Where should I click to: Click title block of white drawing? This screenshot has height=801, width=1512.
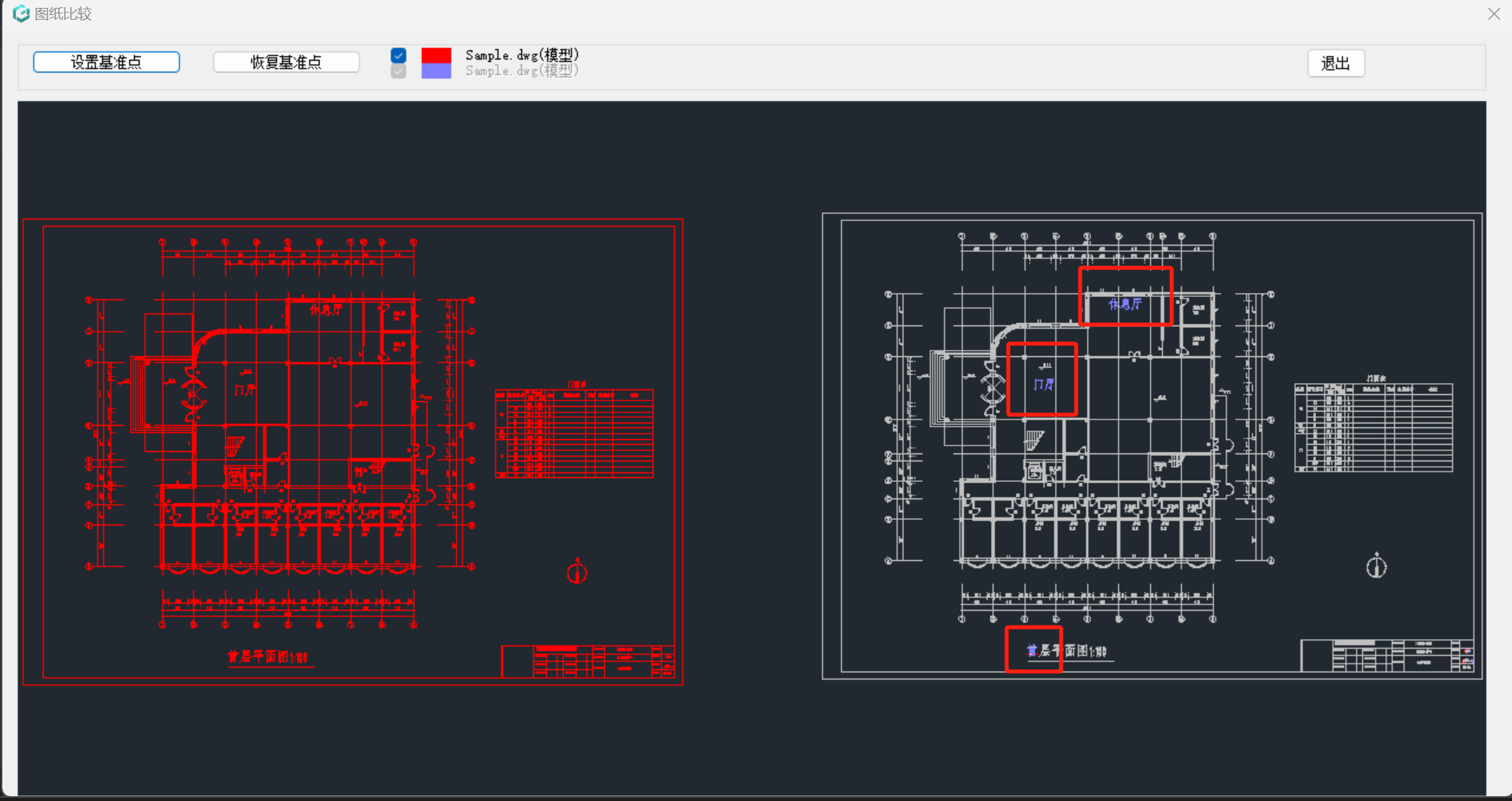coord(1386,656)
